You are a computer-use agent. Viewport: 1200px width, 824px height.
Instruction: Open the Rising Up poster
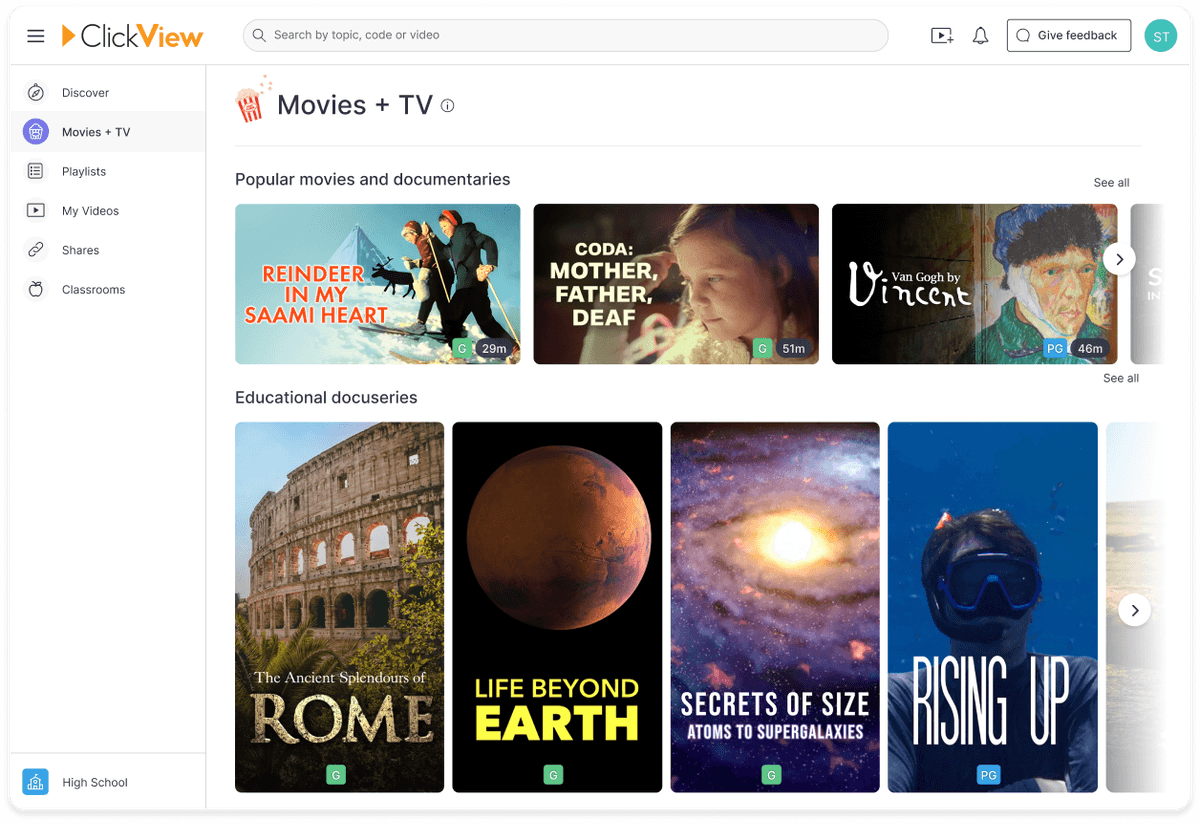tap(993, 607)
